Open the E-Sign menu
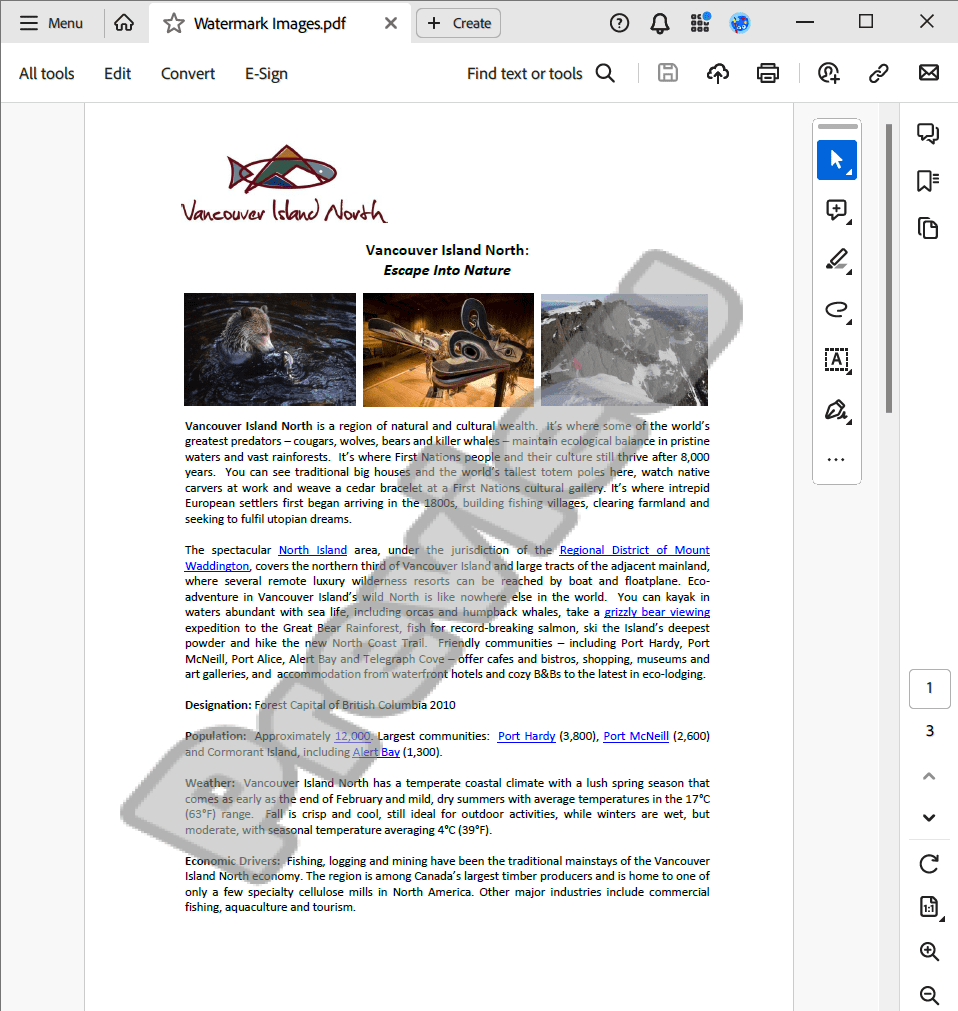This screenshot has width=958, height=1011. tap(265, 73)
